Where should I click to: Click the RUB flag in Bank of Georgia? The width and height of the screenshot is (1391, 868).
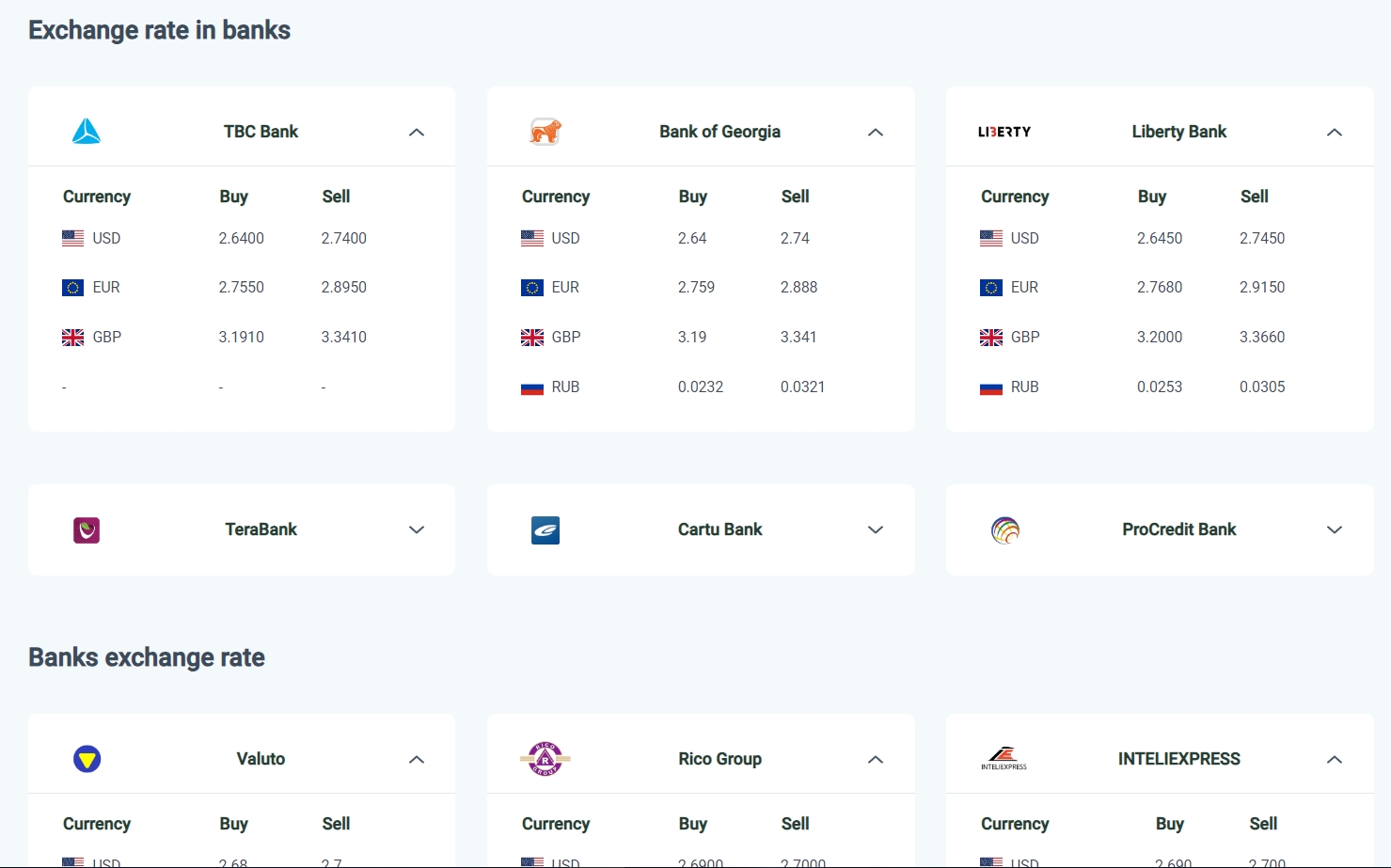click(532, 387)
